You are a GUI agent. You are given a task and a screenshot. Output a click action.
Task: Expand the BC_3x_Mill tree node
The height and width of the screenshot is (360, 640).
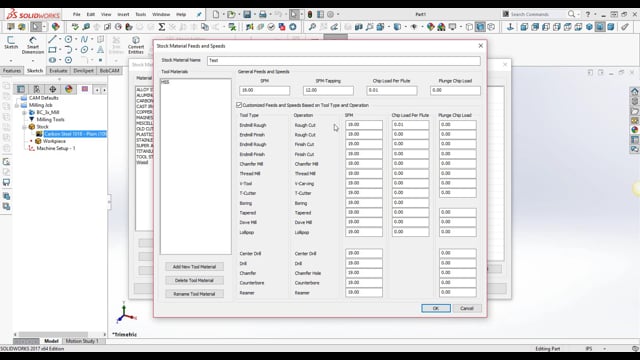pyautogui.click(x=24, y=112)
